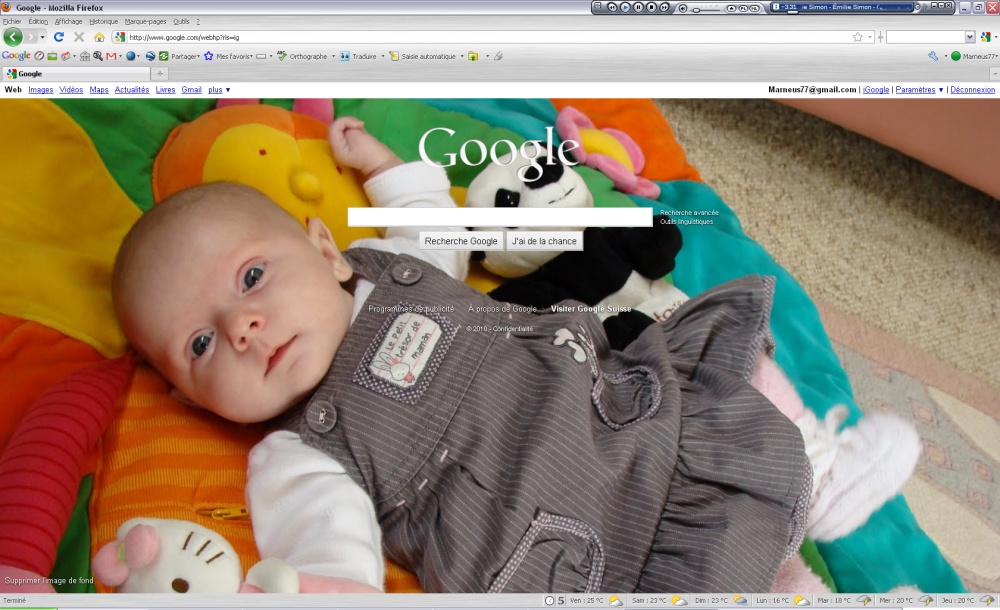
Task: Open the Marque-pages menu
Action: [145, 21]
